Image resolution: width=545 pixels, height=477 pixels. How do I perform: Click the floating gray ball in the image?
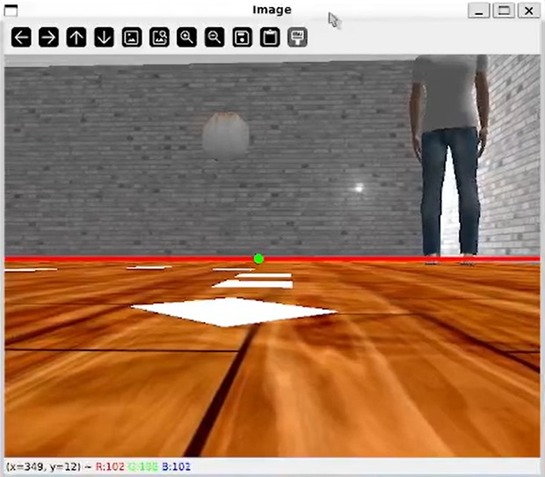(x=226, y=136)
